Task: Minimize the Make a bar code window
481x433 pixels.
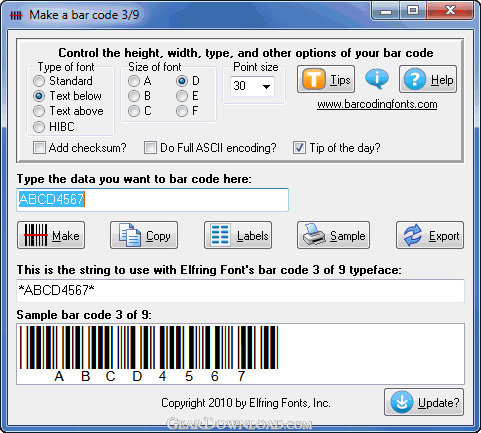Action: 386,11
